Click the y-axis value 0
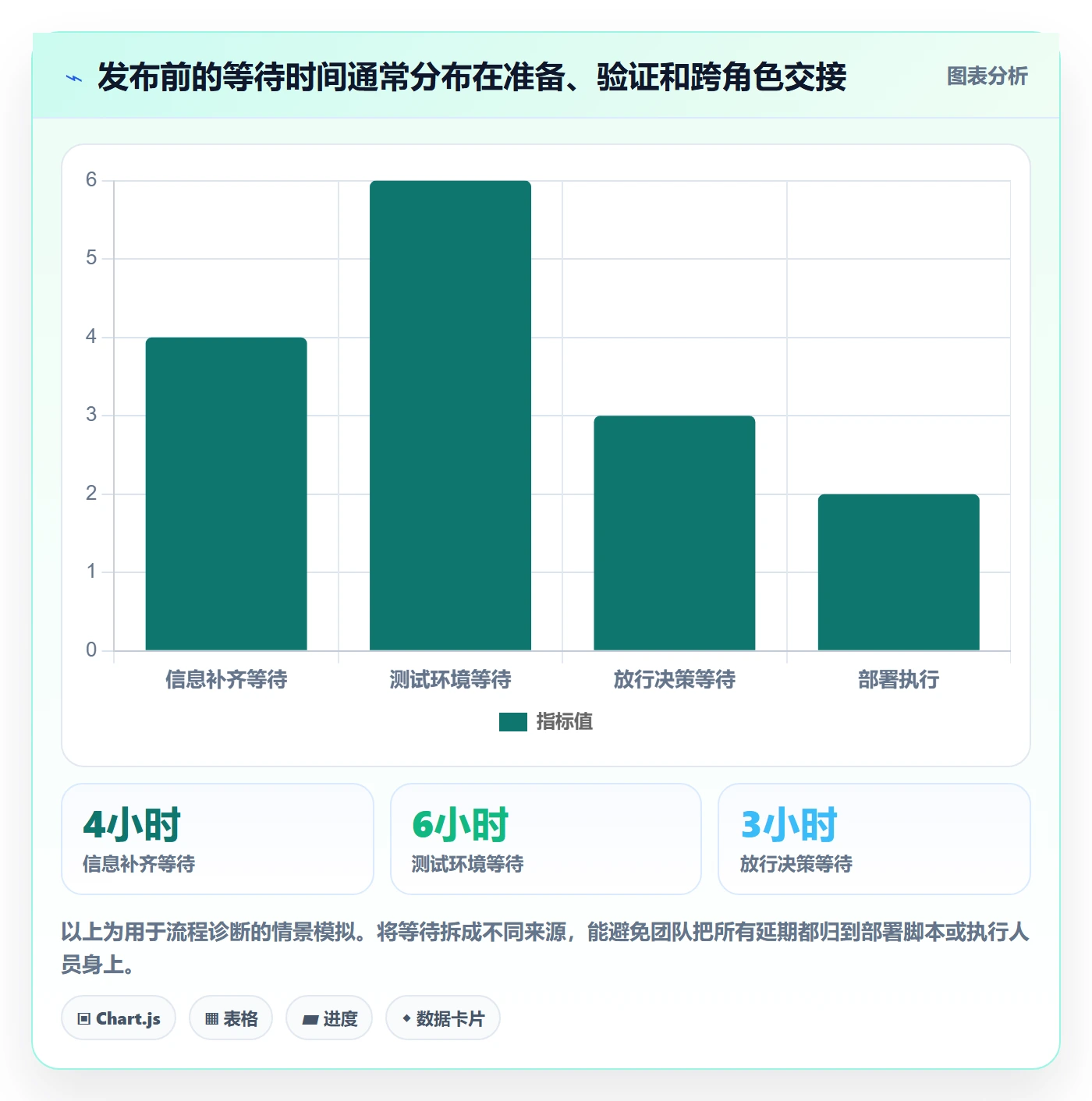1092x1101 pixels. tap(91, 650)
